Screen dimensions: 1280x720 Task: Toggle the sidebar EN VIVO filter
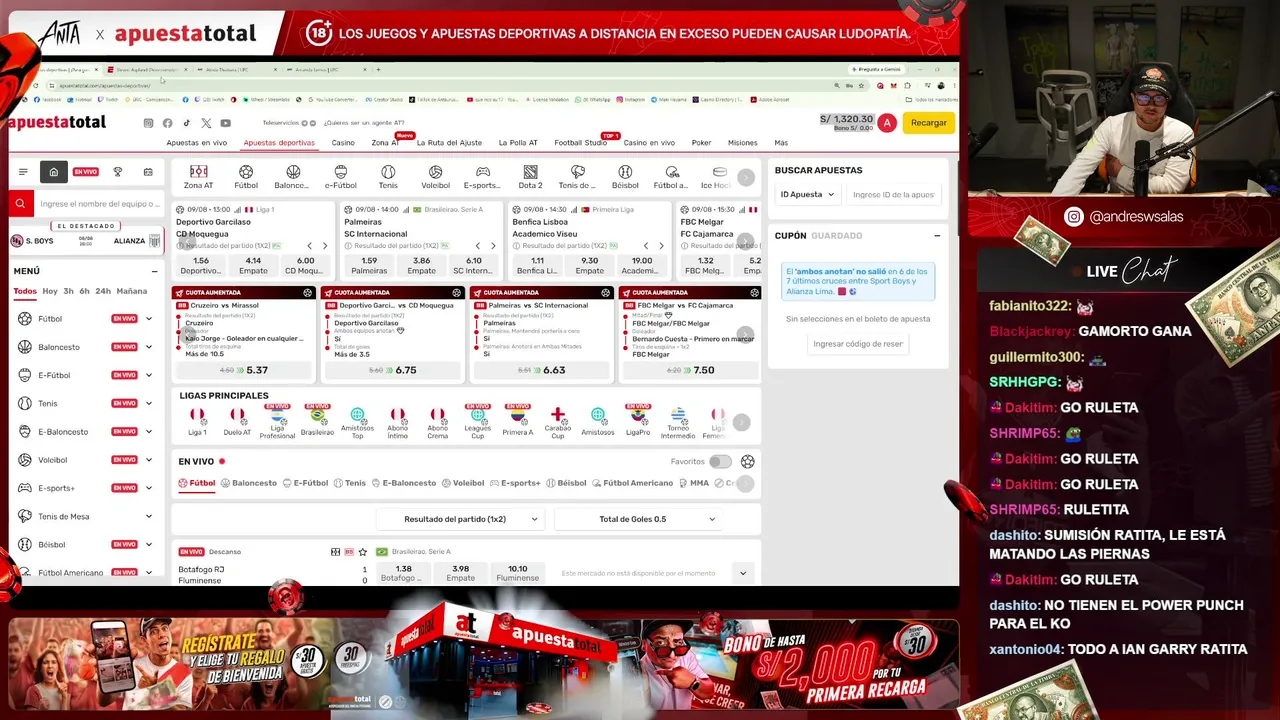pyautogui.click(x=86, y=172)
